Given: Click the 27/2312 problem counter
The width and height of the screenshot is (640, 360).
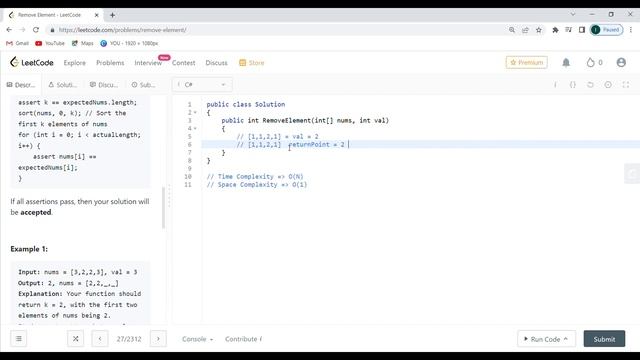Looking at the screenshot, I should tap(129, 339).
